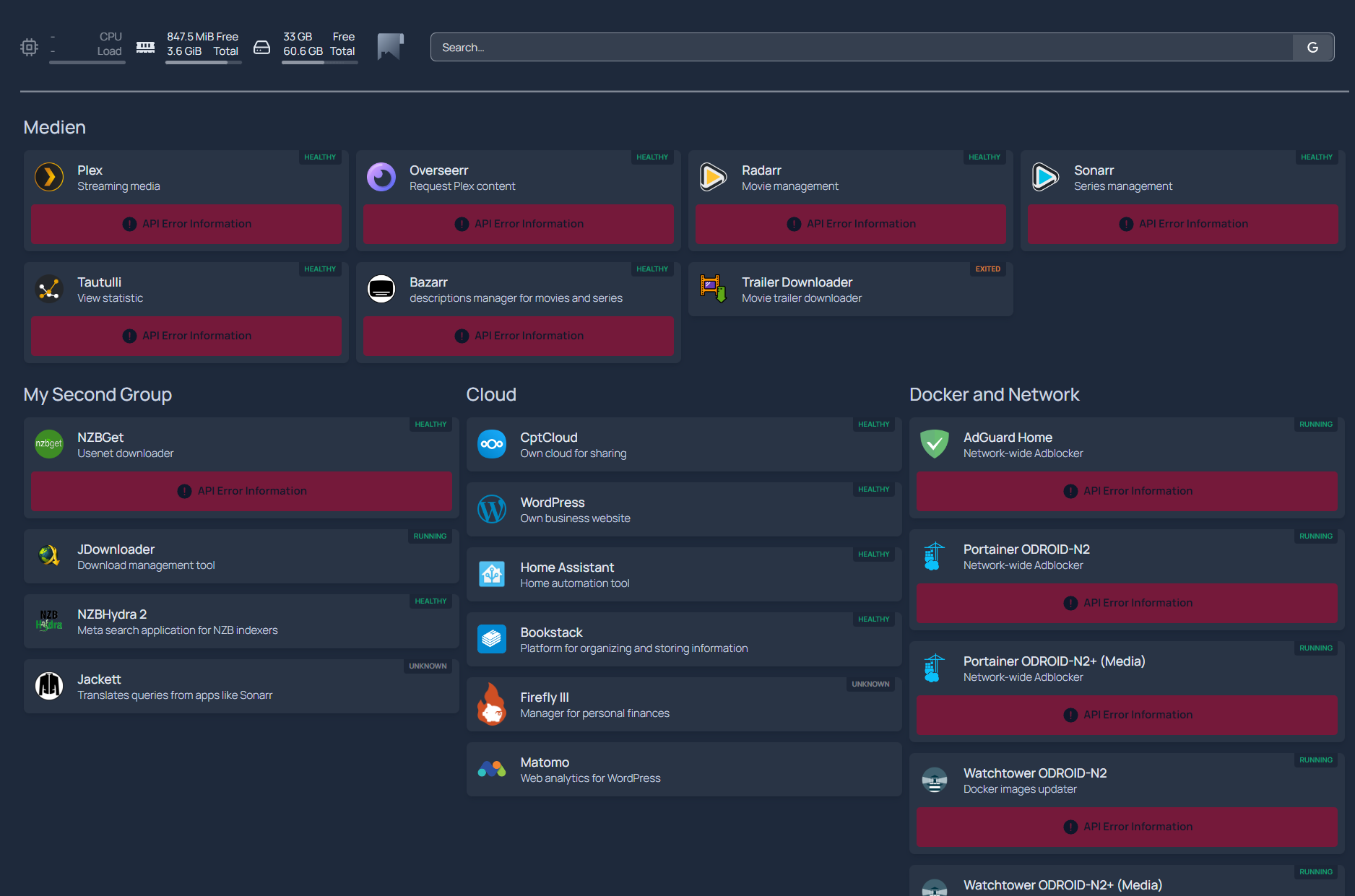
Task: Open Portainer ODROID-N2 service title
Action: click(1026, 549)
